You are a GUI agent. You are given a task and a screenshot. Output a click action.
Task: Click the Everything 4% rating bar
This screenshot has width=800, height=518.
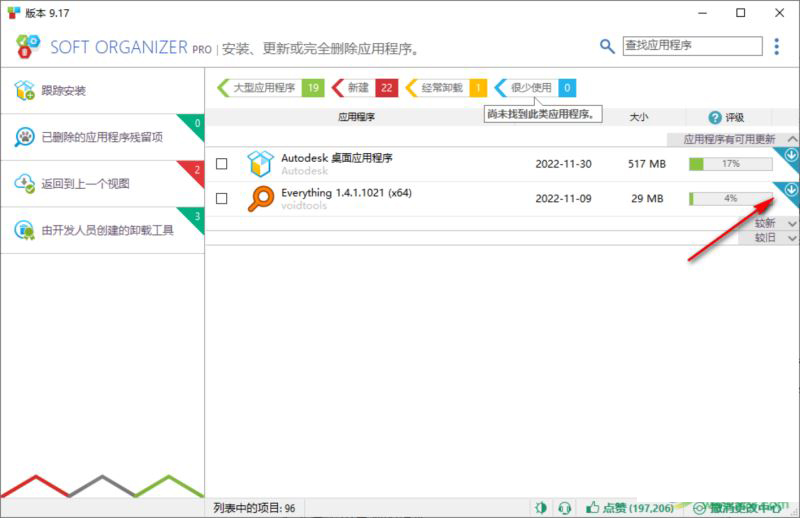pyautogui.click(x=730, y=199)
